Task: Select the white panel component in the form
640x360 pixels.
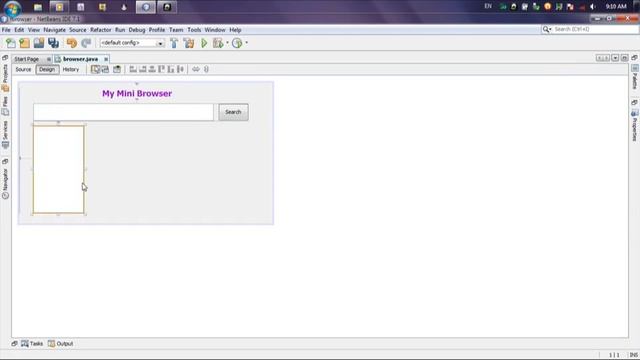Action: (58, 169)
